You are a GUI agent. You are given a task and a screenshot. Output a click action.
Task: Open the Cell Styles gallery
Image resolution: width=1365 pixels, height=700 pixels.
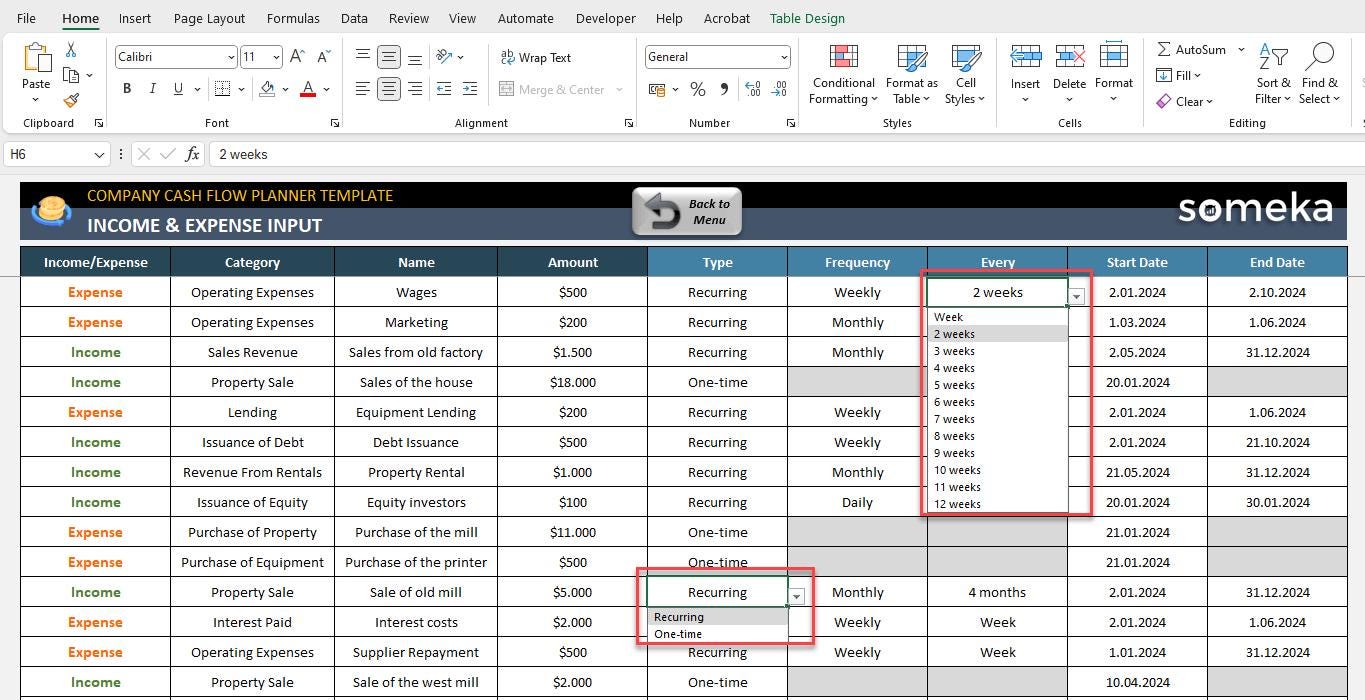click(963, 73)
